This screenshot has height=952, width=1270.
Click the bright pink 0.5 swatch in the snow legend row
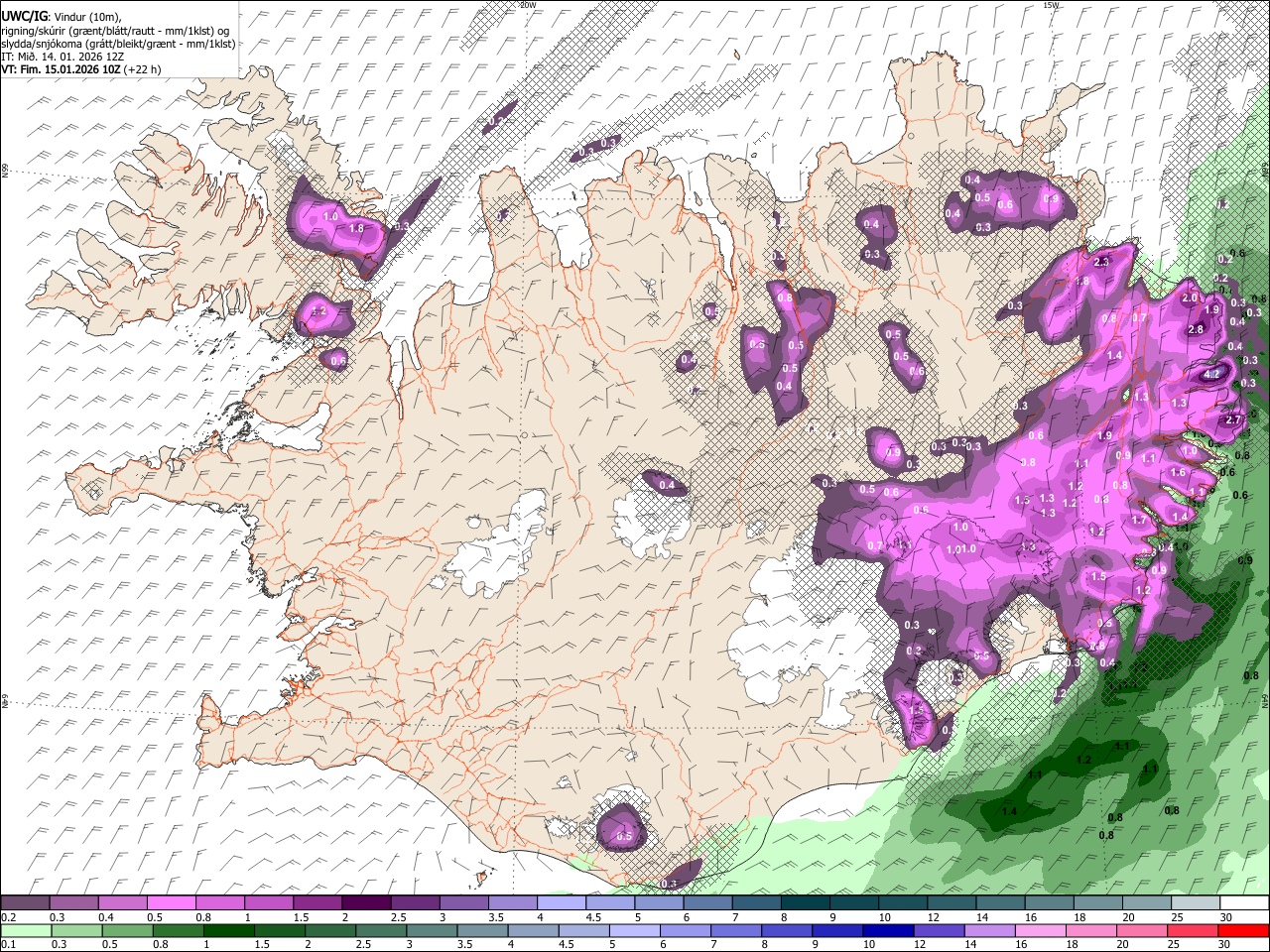(171, 903)
